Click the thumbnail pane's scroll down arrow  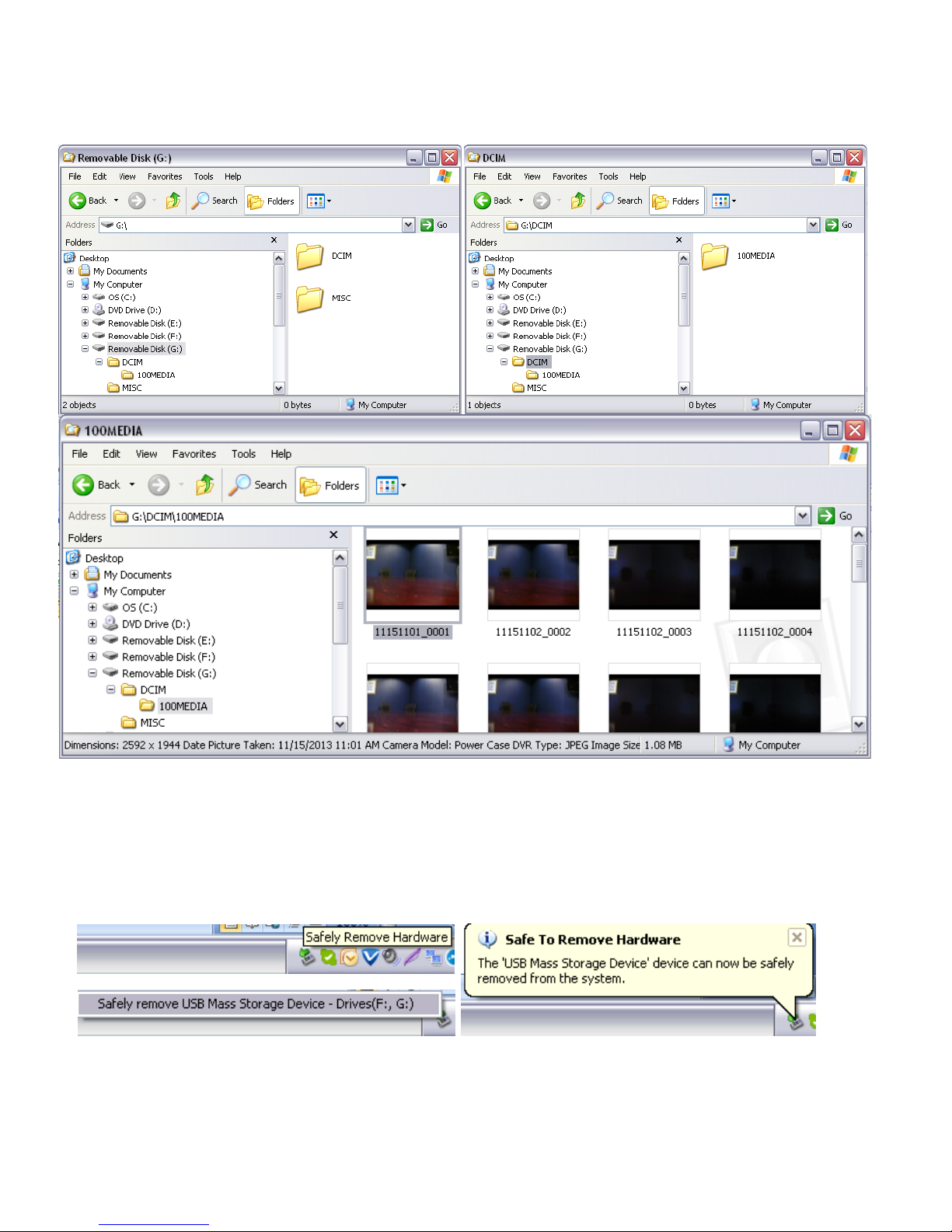[x=859, y=724]
